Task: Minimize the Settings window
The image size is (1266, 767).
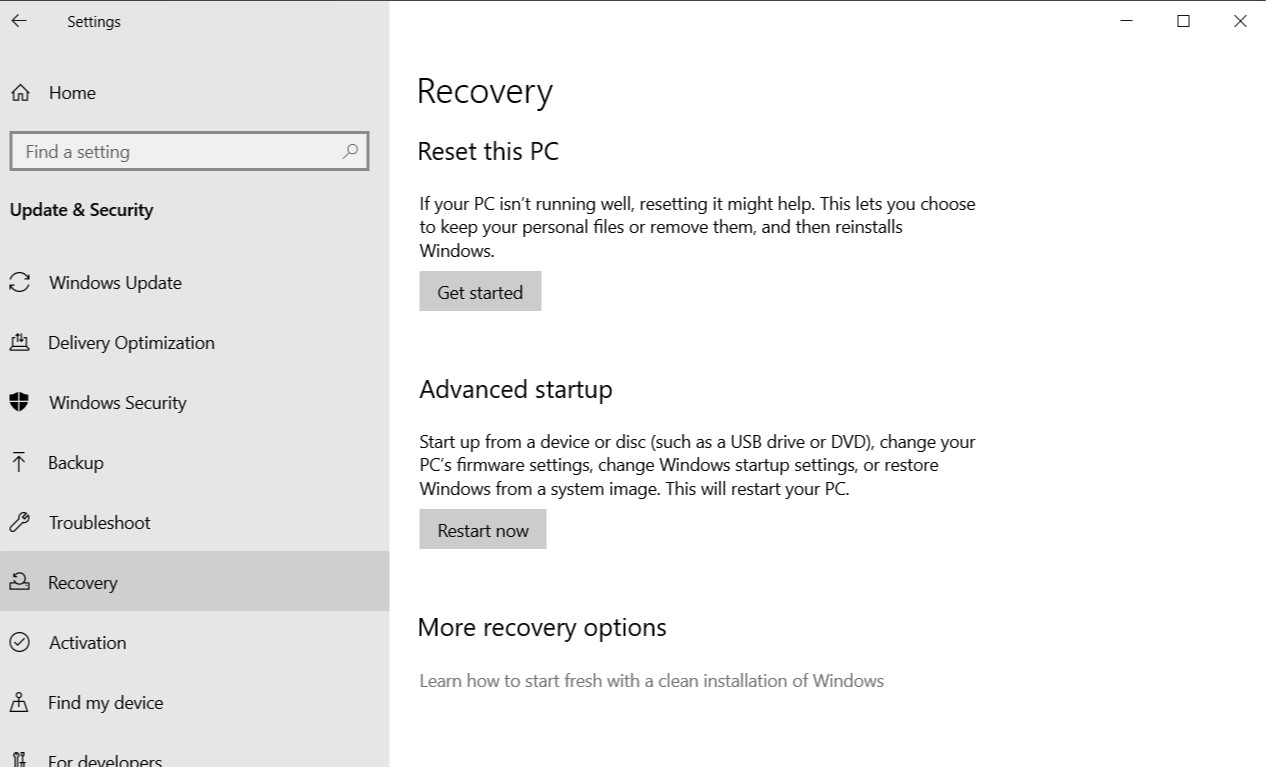Action: [x=1126, y=21]
